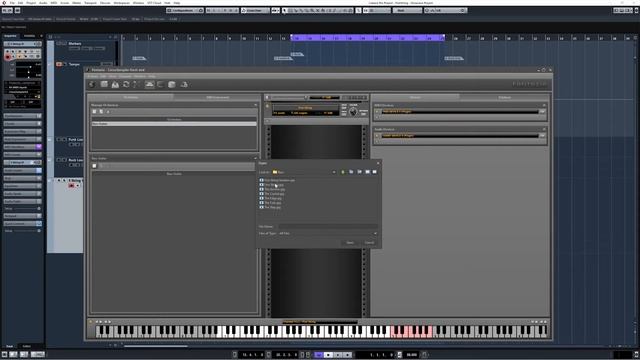The image size is (640, 360).
Task: Open the File menu in Cubase
Action: point(12,2)
